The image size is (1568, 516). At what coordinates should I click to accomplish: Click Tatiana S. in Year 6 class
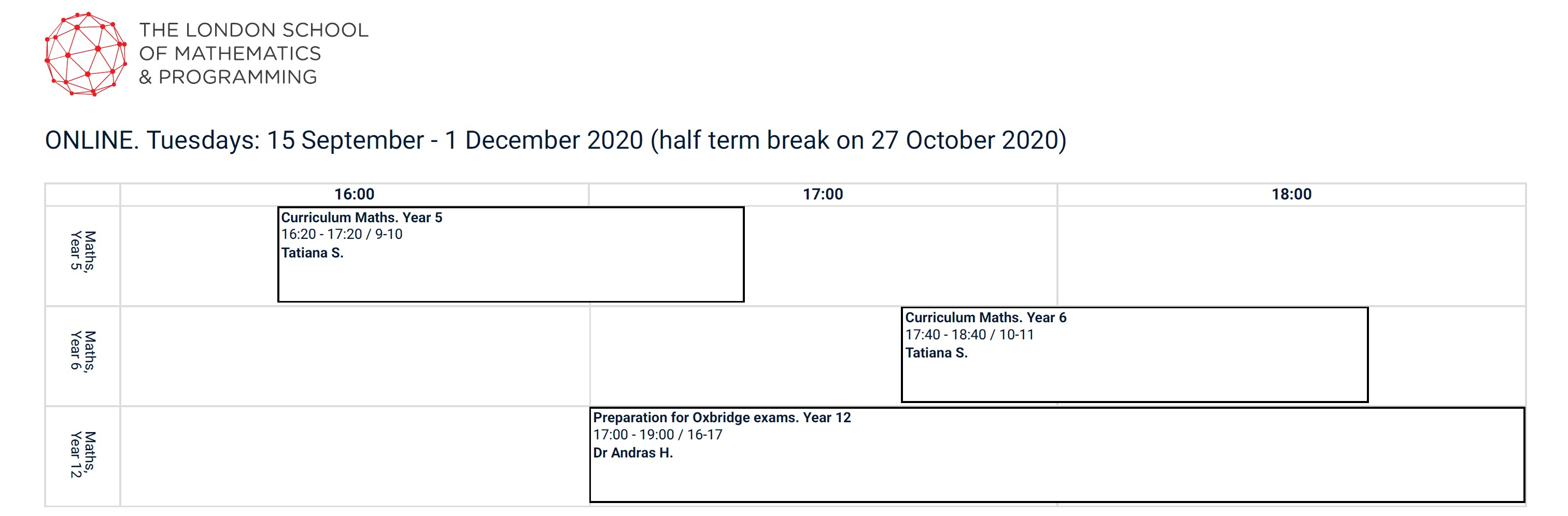(936, 353)
